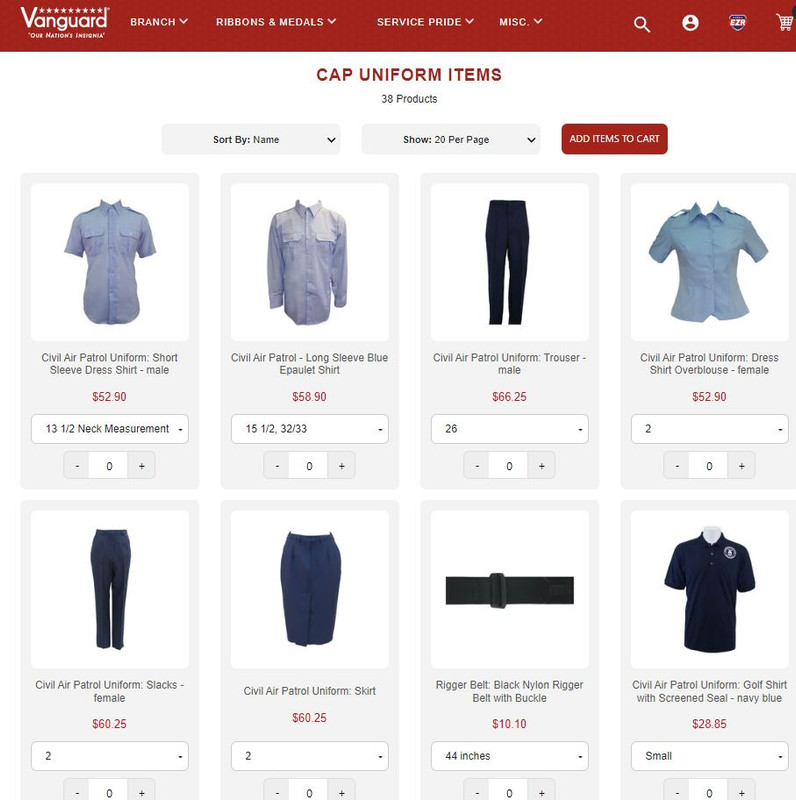Open the Show 20 Per Page dropdown
This screenshot has height=800, width=796.
[451, 139]
